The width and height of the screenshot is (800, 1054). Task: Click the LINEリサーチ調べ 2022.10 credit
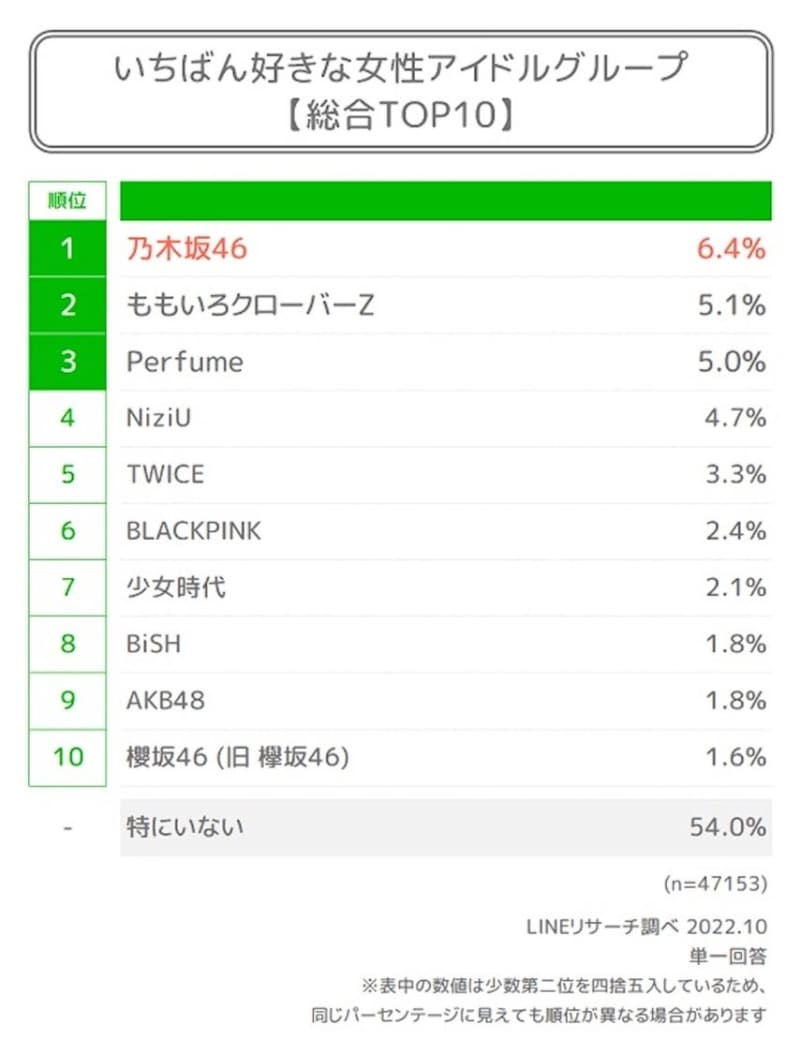(646, 926)
